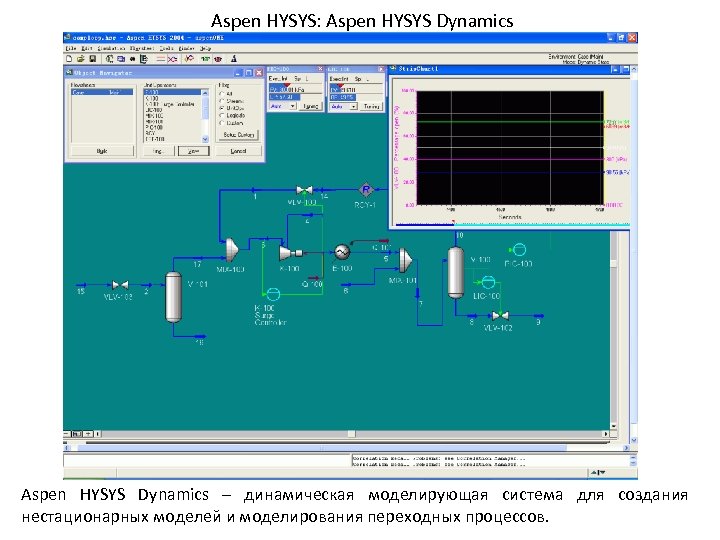
Task: Select the K-100 Surge Controller symbol
Action: pyautogui.click(x=273, y=293)
